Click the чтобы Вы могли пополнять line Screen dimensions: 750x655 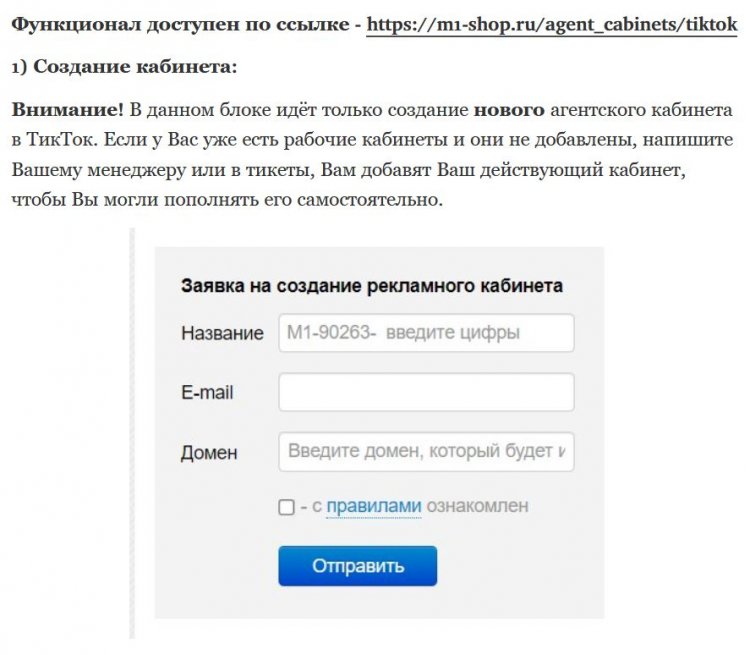tap(227, 200)
